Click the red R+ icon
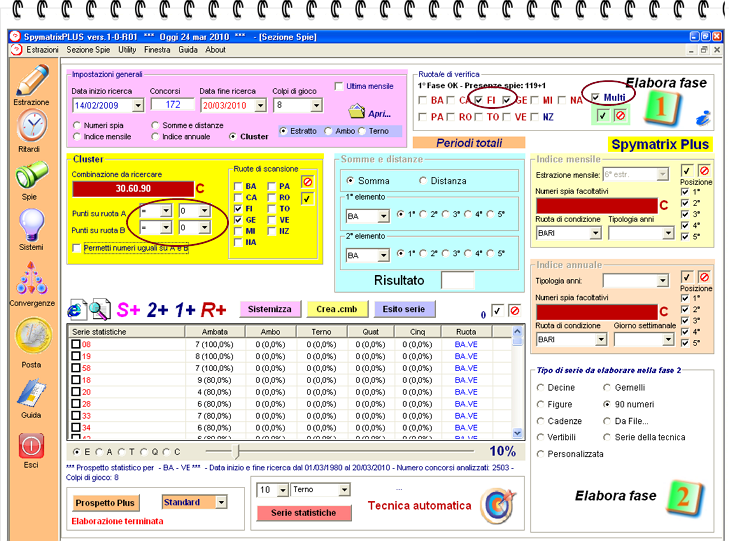The image size is (729, 541). pyautogui.click(x=213, y=310)
